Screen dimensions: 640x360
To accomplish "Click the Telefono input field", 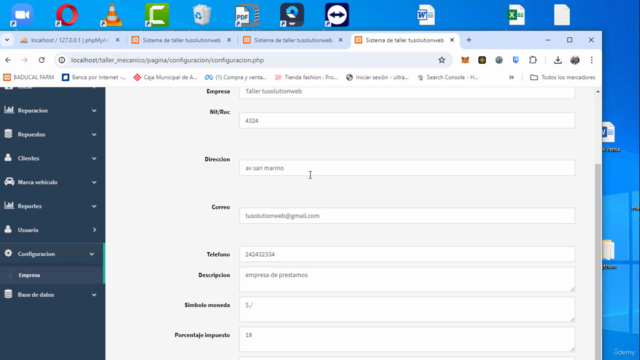I will pos(407,254).
